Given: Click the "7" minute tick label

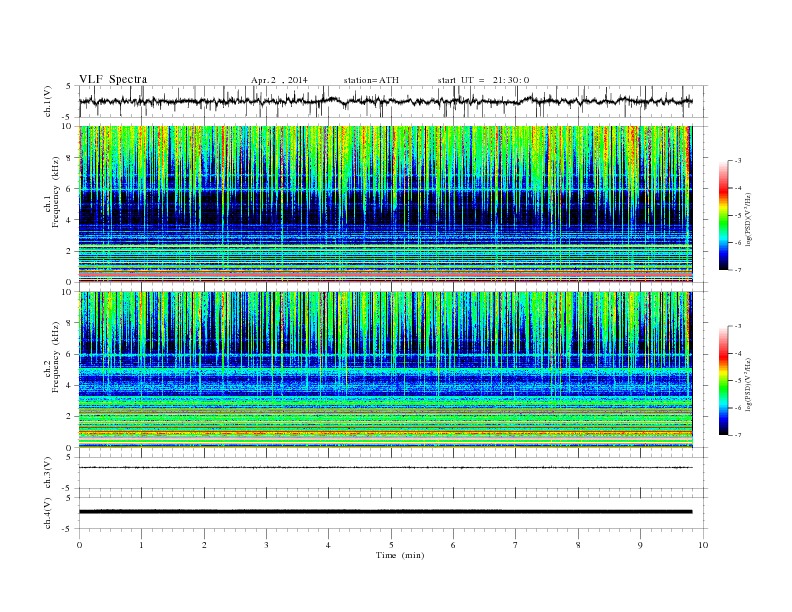Looking at the screenshot, I should [x=516, y=545].
